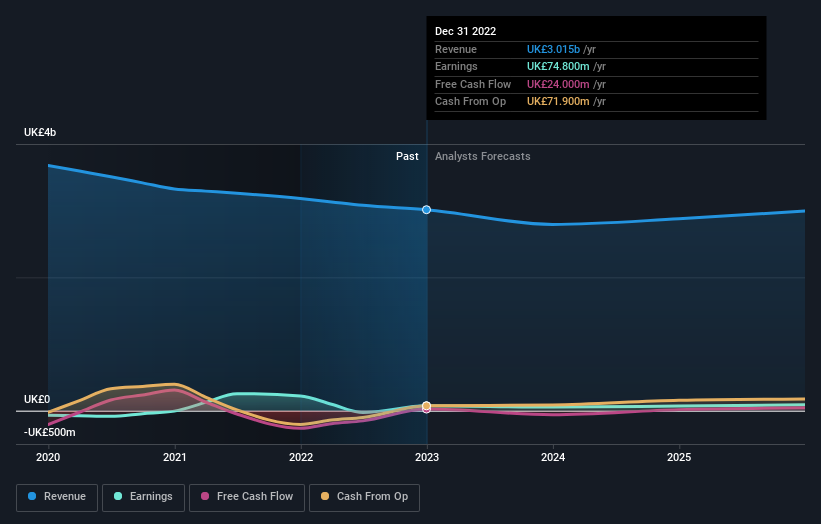Click the -UK£500m y-axis label
The image size is (821, 524).
pos(50,432)
